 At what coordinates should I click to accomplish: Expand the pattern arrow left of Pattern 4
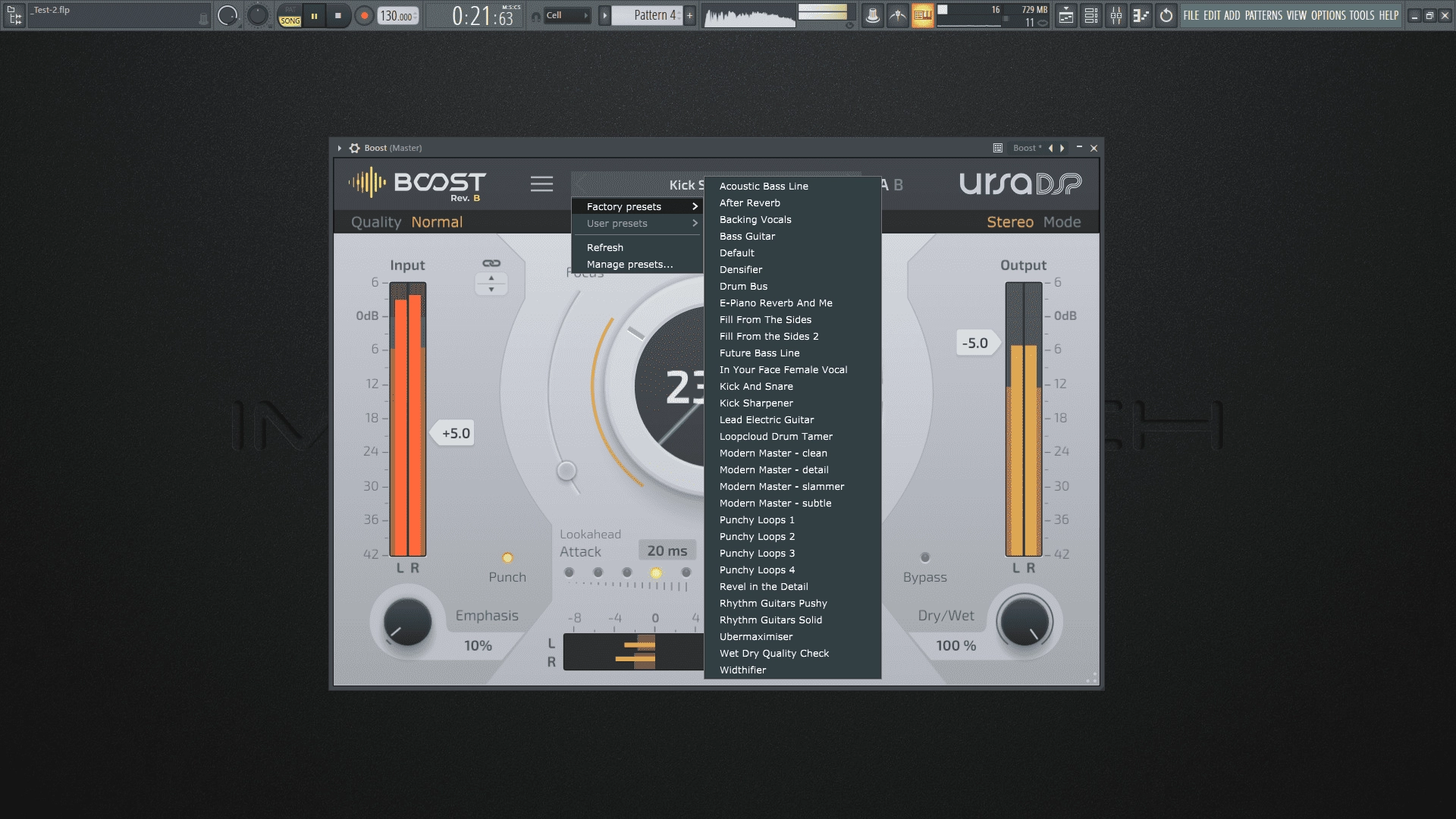point(604,15)
